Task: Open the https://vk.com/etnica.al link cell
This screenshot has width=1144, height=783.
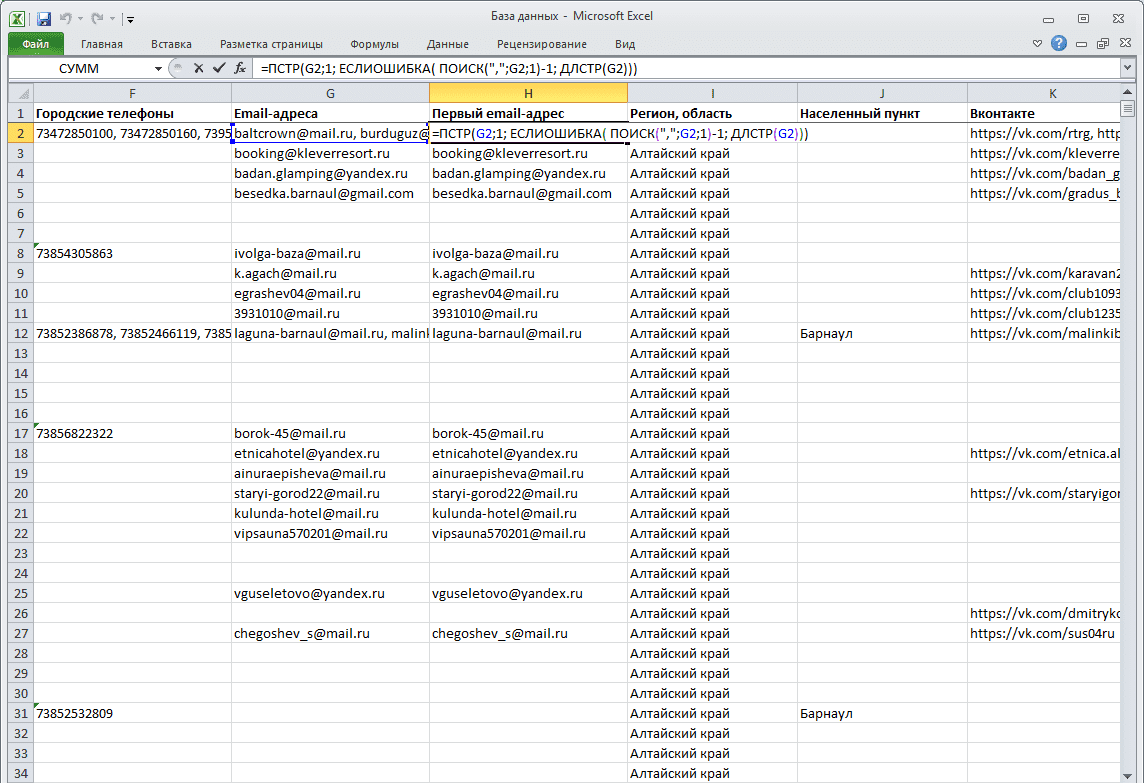Action: pyautogui.click(x=1044, y=453)
